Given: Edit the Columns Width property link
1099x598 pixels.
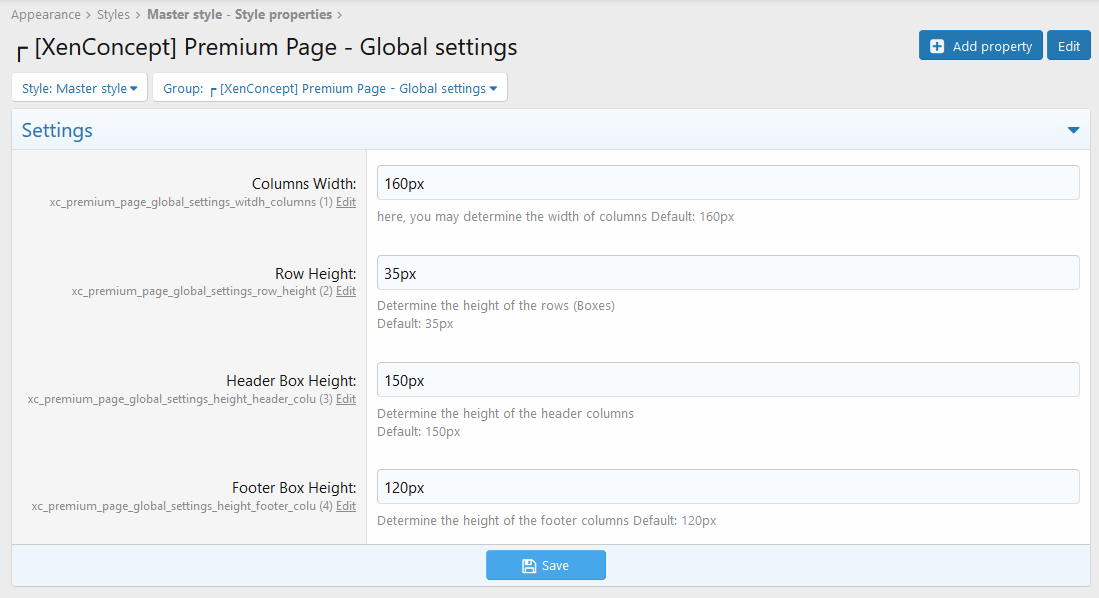Looking at the screenshot, I should (345, 202).
